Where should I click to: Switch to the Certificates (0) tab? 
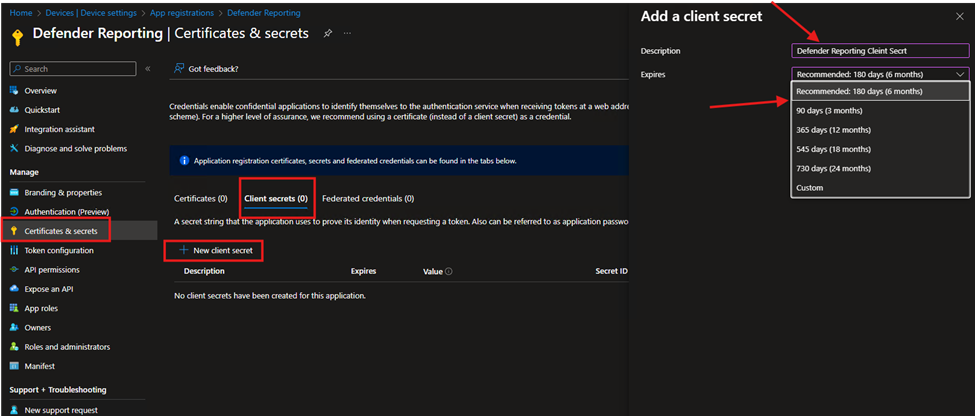click(x=200, y=199)
